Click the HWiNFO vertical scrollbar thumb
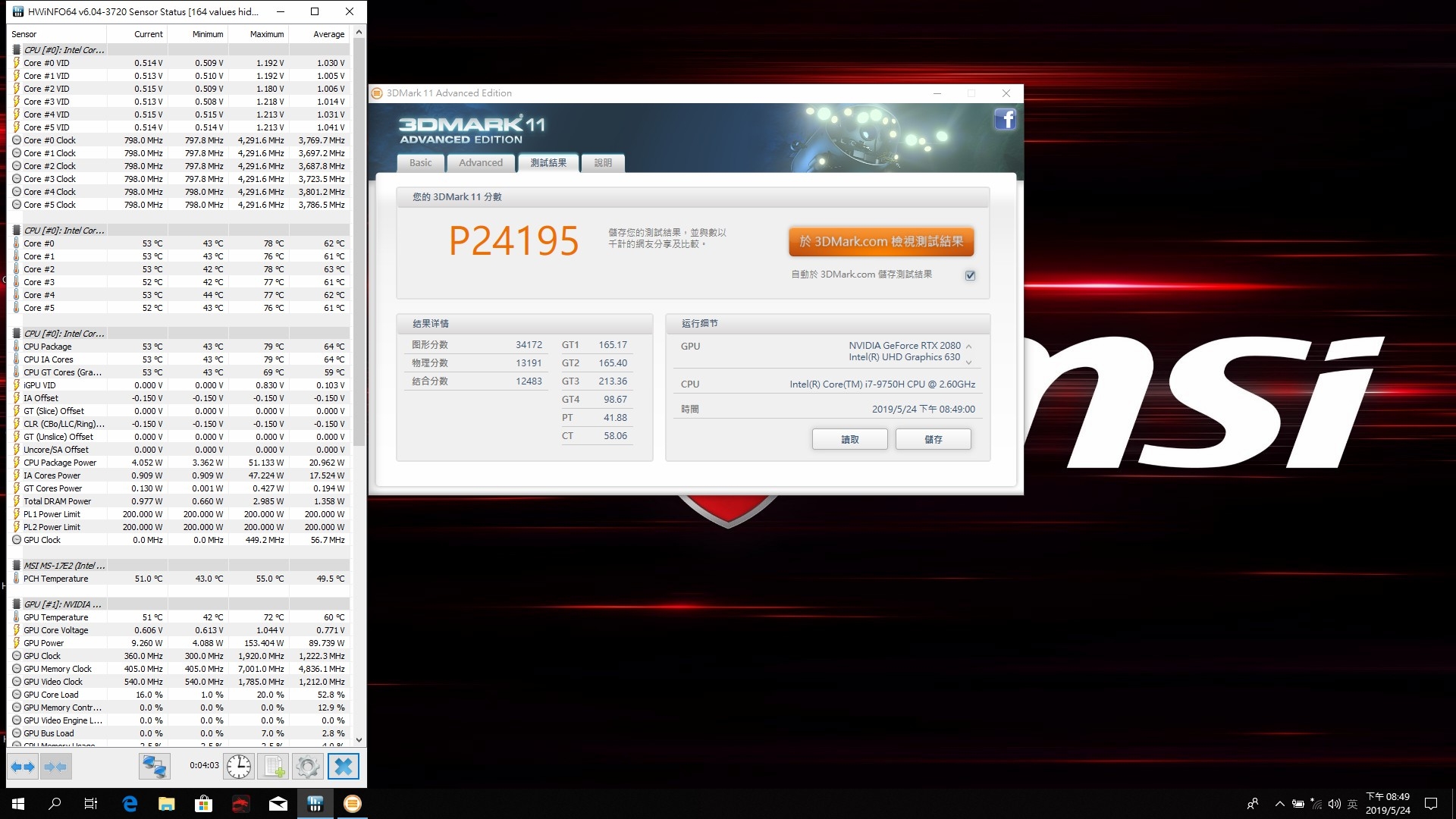This screenshot has width=1456, height=819. point(359,243)
